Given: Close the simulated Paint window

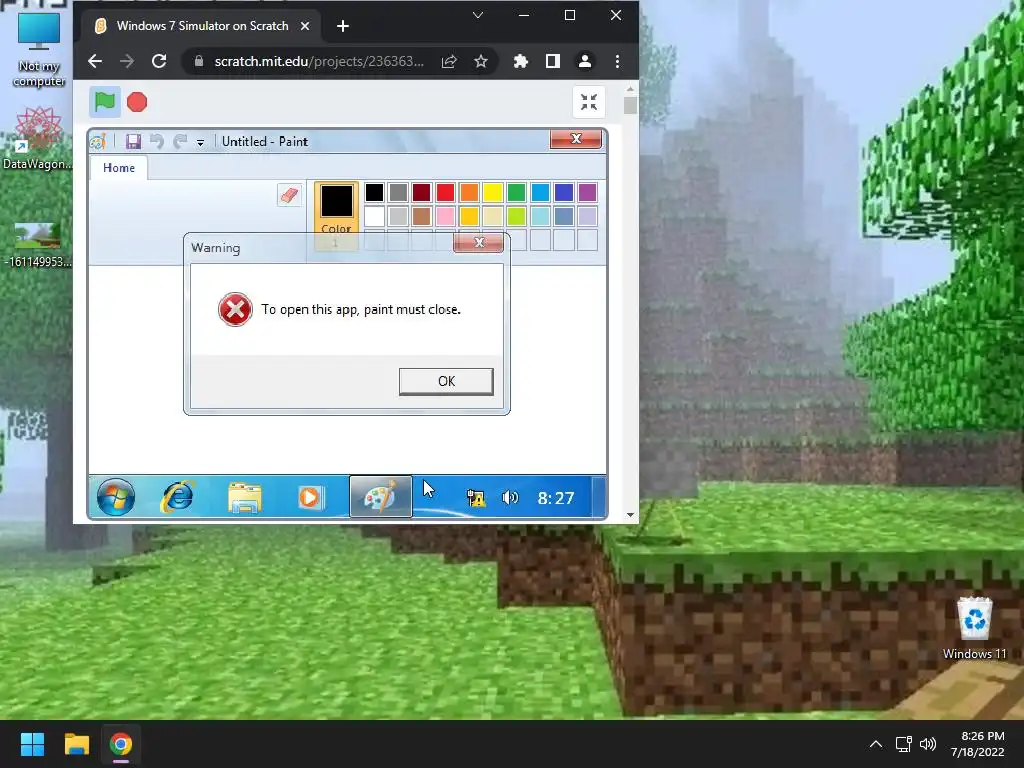Looking at the screenshot, I should point(576,138).
